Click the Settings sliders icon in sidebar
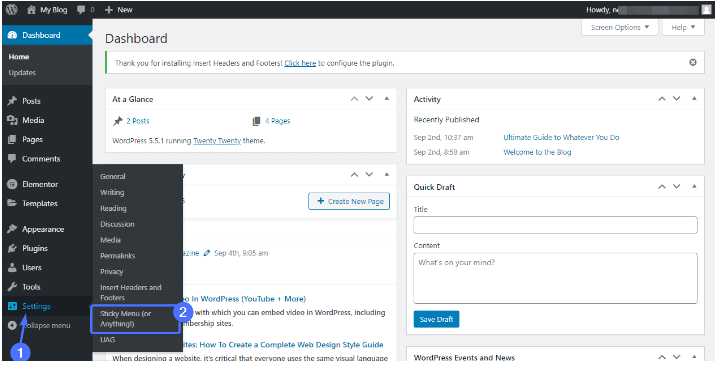This screenshot has height=375, width=717. tap(12, 306)
